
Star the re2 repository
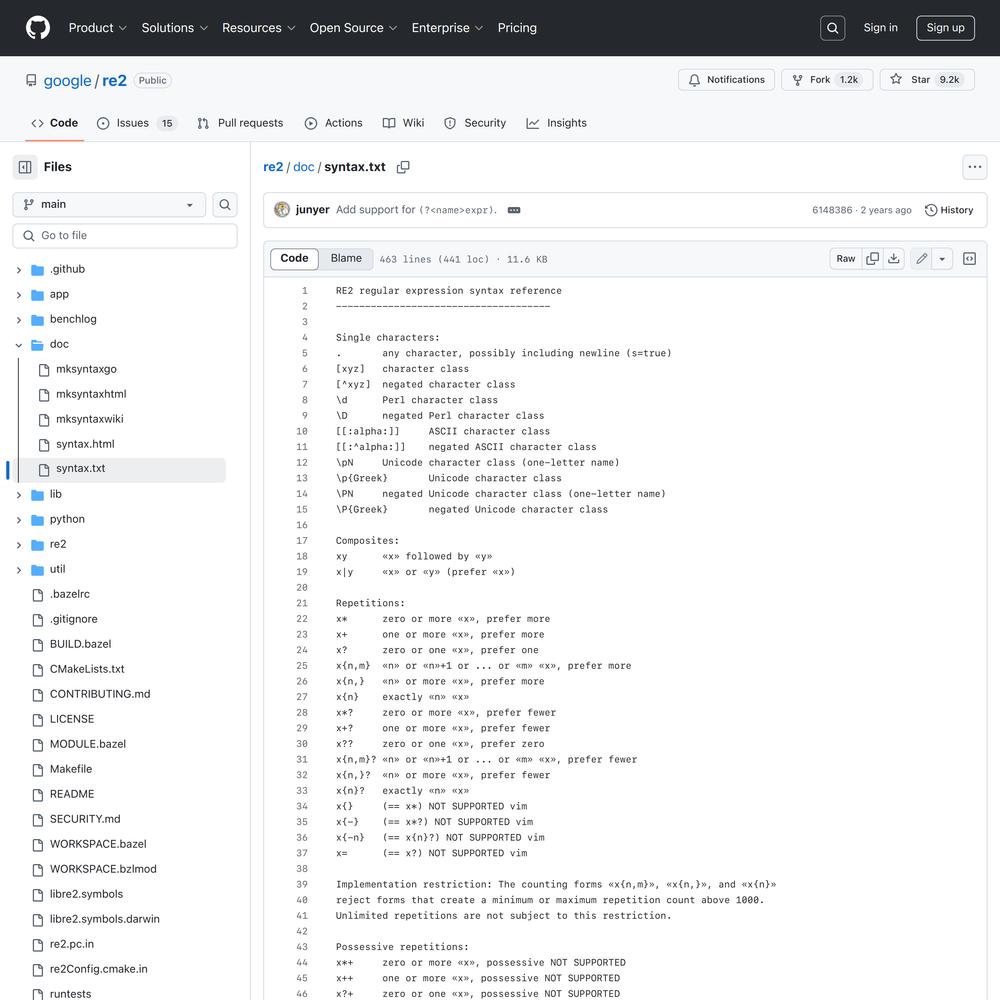tap(927, 80)
